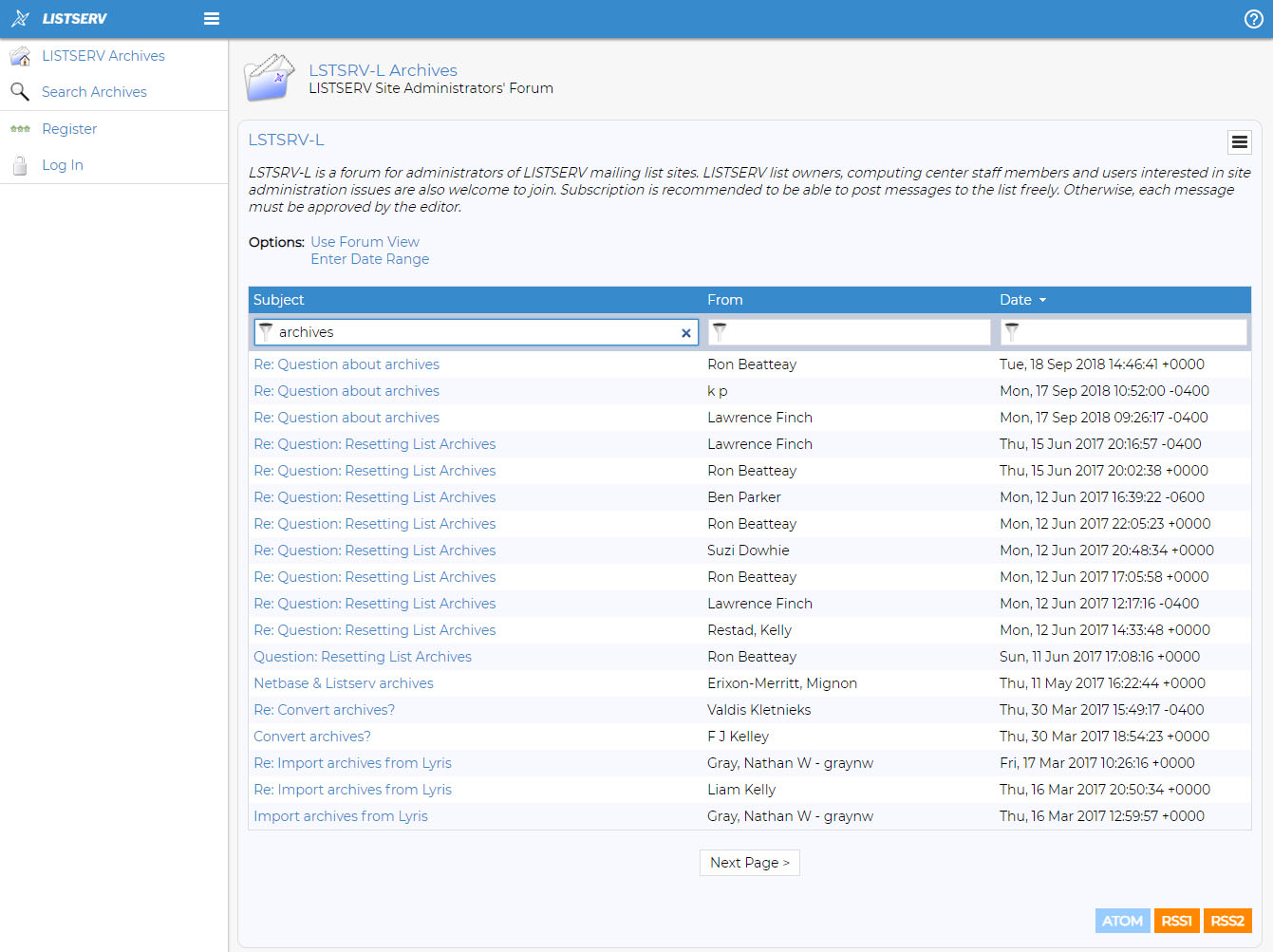1273x952 pixels.
Task: Open Ben Parker's Resetting List Archives reply
Action: tap(374, 497)
